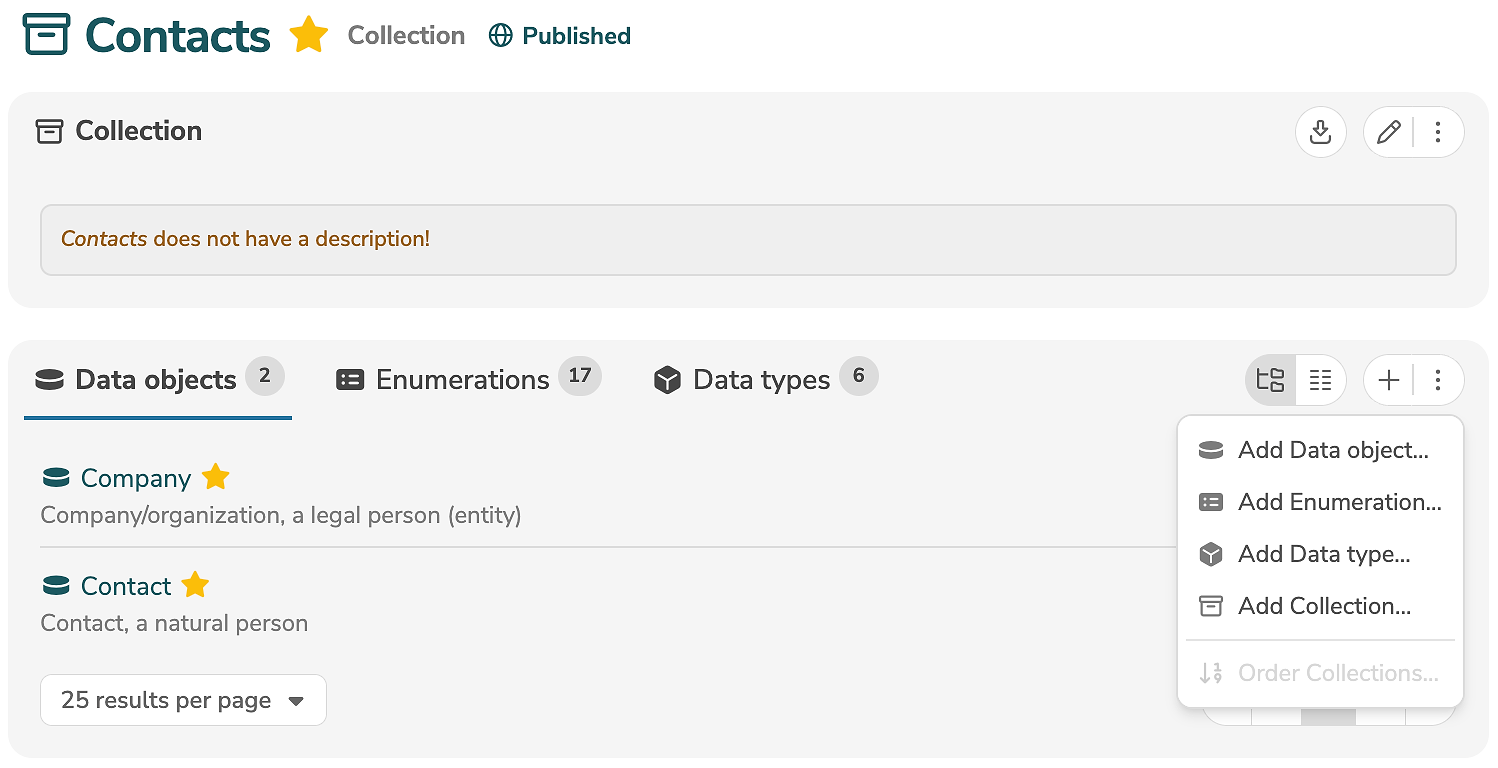This screenshot has height=768, width=1498.
Task: Open the Contact data object link
Action: (126, 587)
